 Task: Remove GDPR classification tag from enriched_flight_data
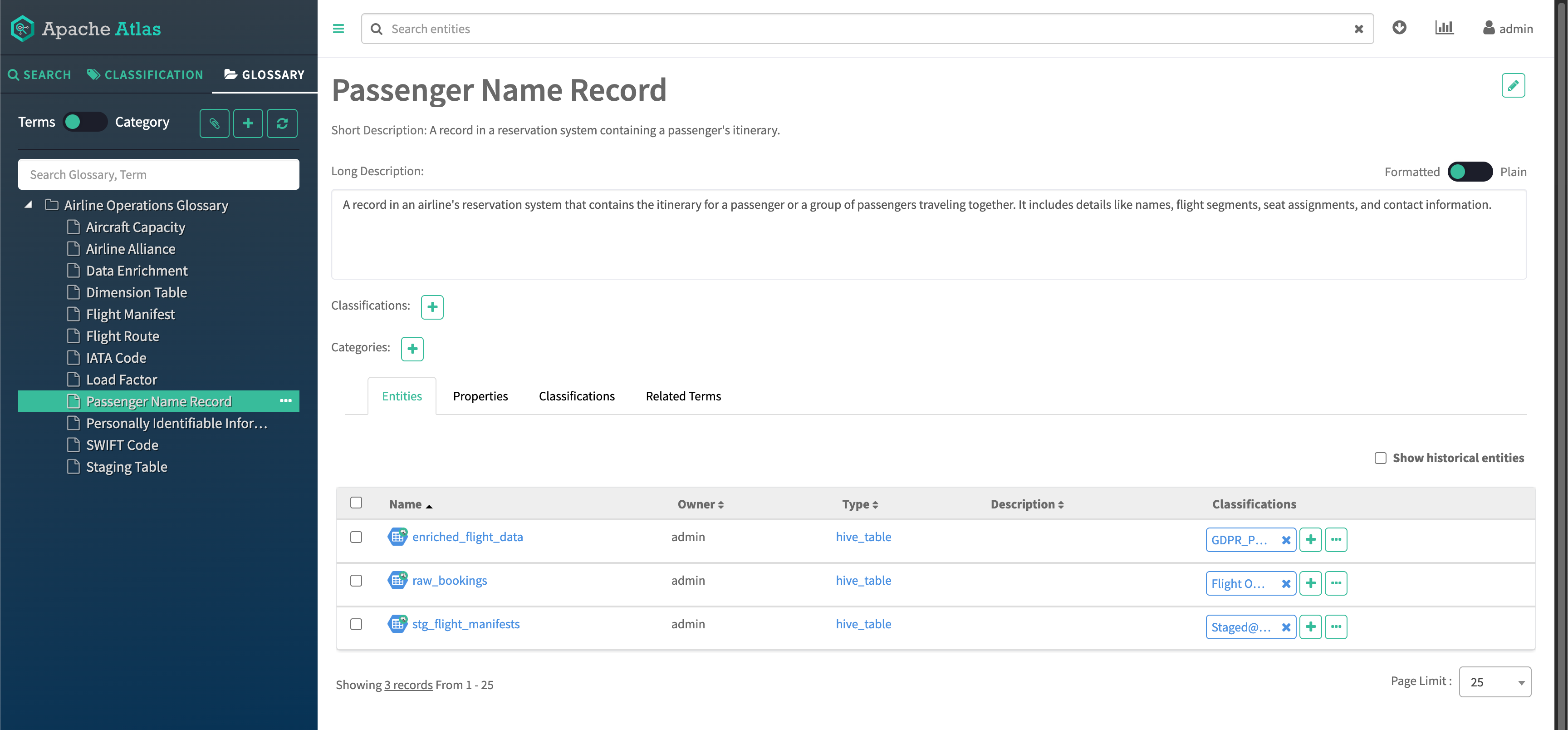point(1285,540)
